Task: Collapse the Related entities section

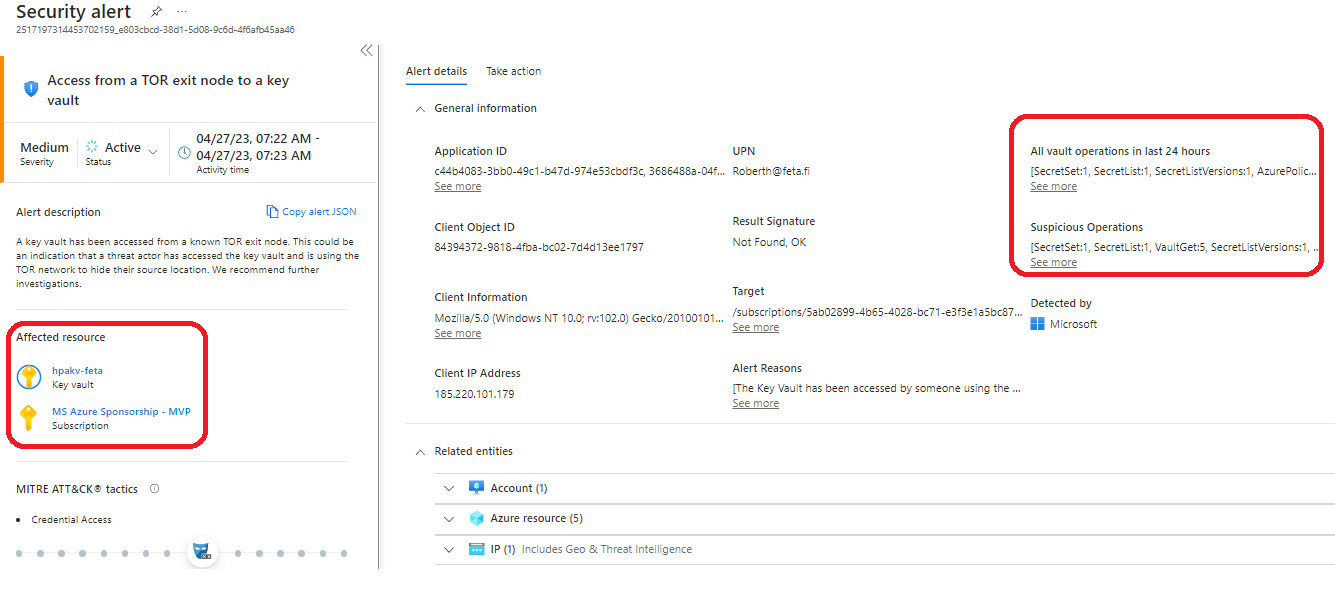Action: click(420, 452)
